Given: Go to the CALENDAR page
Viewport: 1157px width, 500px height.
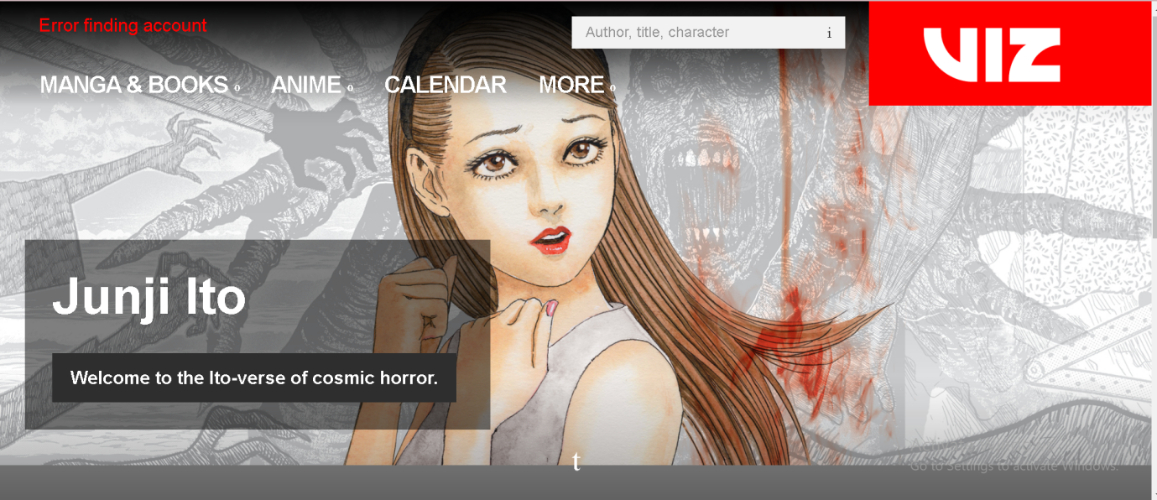Looking at the screenshot, I should (x=445, y=85).
